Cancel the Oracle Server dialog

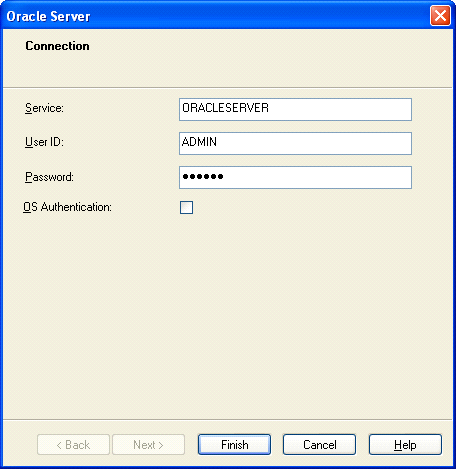(x=319, y=444)
